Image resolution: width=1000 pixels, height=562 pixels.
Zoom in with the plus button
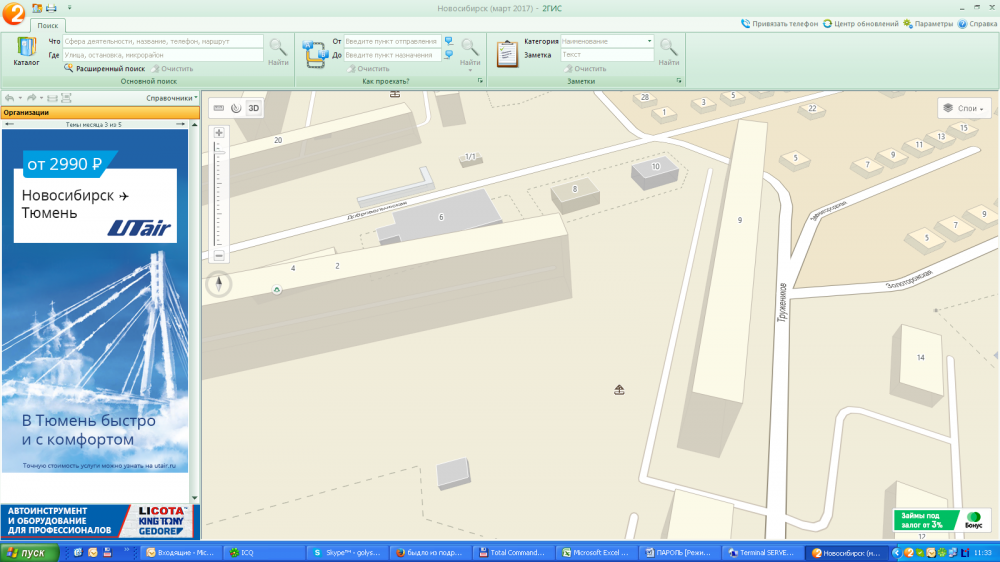(219, 133)
